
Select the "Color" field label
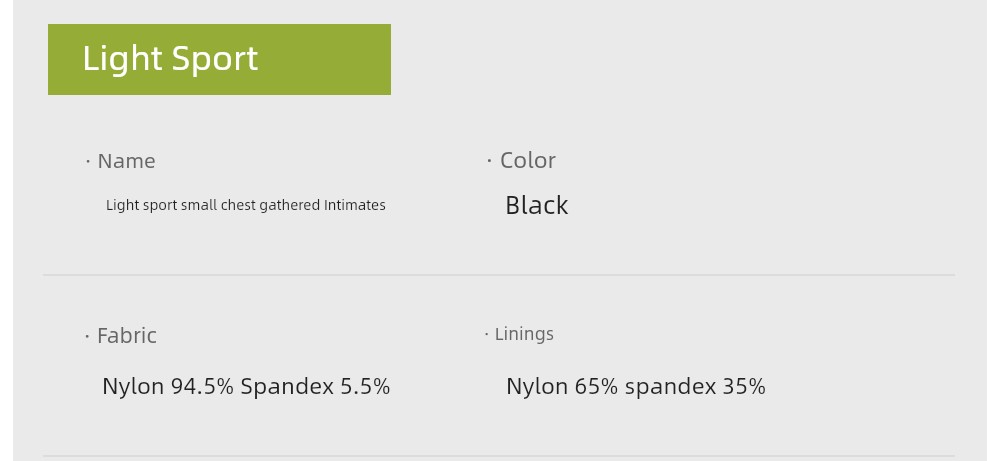[x=527, y=160]
